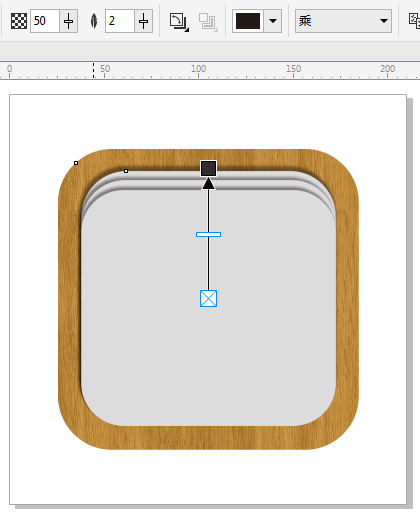Click the shadow feathering feather icon
This screenshot has height=518, width=420.
pyautogui.click(x=94, y=21)
